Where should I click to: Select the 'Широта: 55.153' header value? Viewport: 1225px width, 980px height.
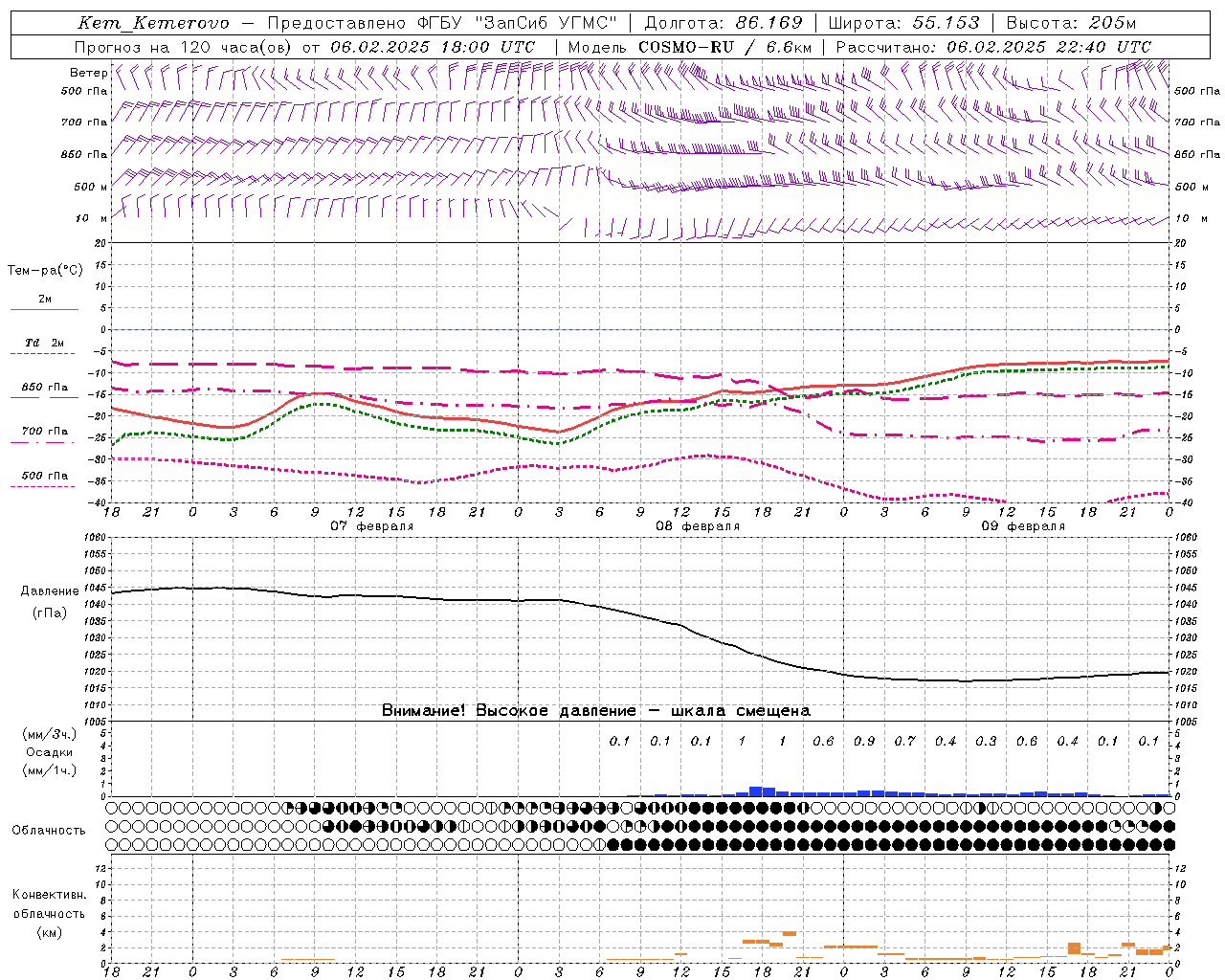903,23
